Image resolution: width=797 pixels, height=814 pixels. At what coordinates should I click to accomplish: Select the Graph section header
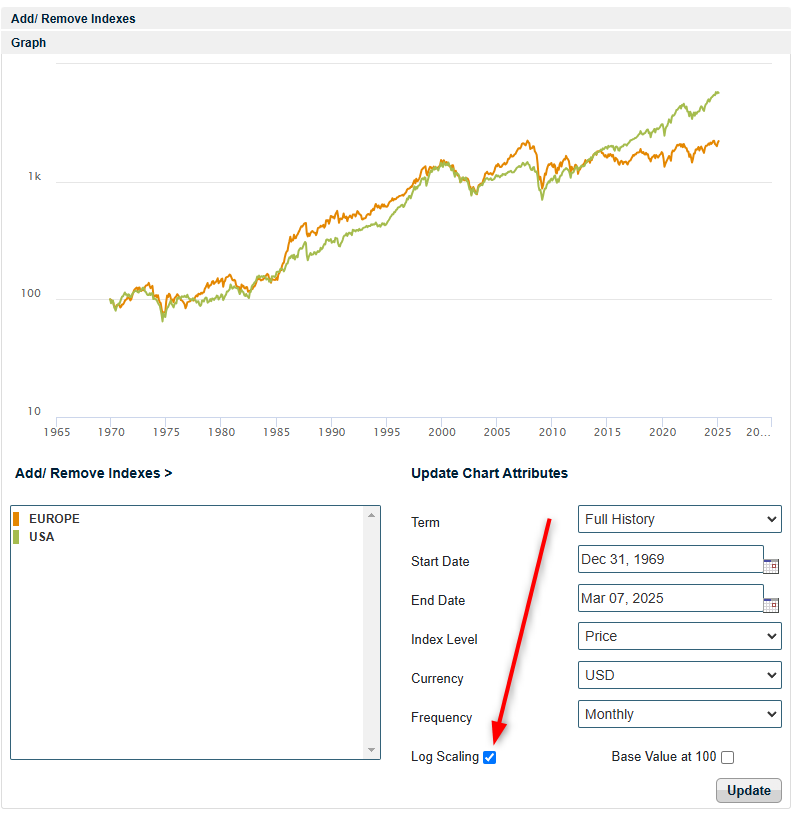pos(28,43)
